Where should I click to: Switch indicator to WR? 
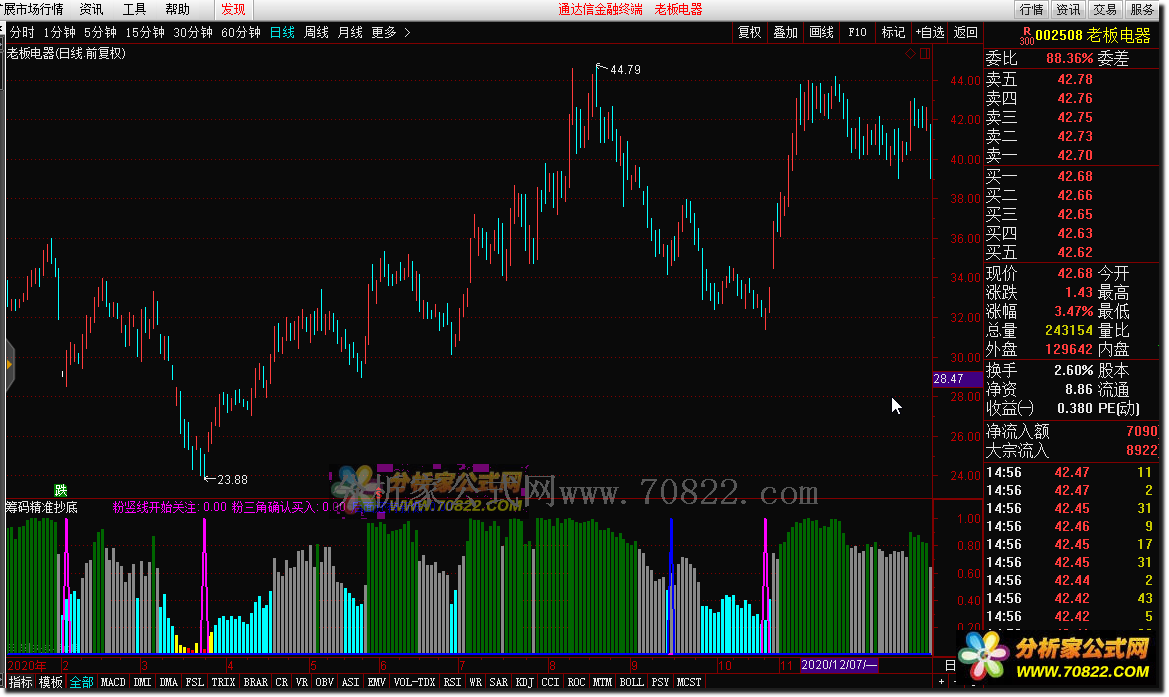point(475,682)
